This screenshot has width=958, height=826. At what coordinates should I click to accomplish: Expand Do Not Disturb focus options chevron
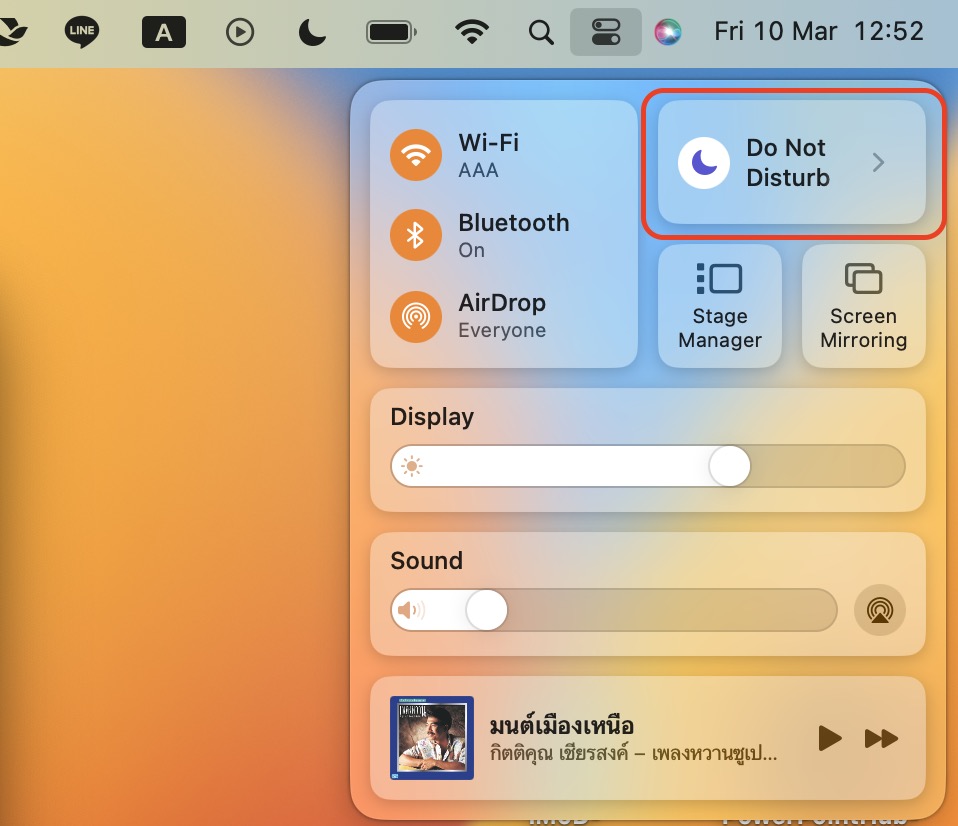pos(878,163)
